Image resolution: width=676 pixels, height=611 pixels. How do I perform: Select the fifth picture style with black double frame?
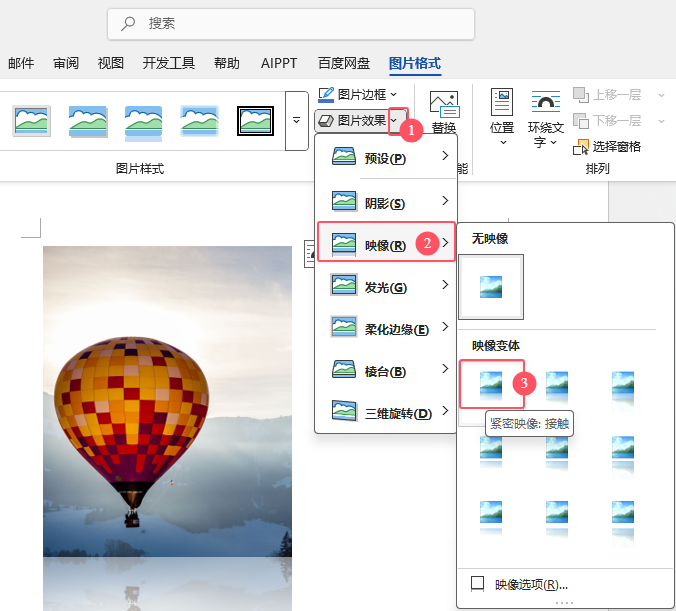coord(255,121)
